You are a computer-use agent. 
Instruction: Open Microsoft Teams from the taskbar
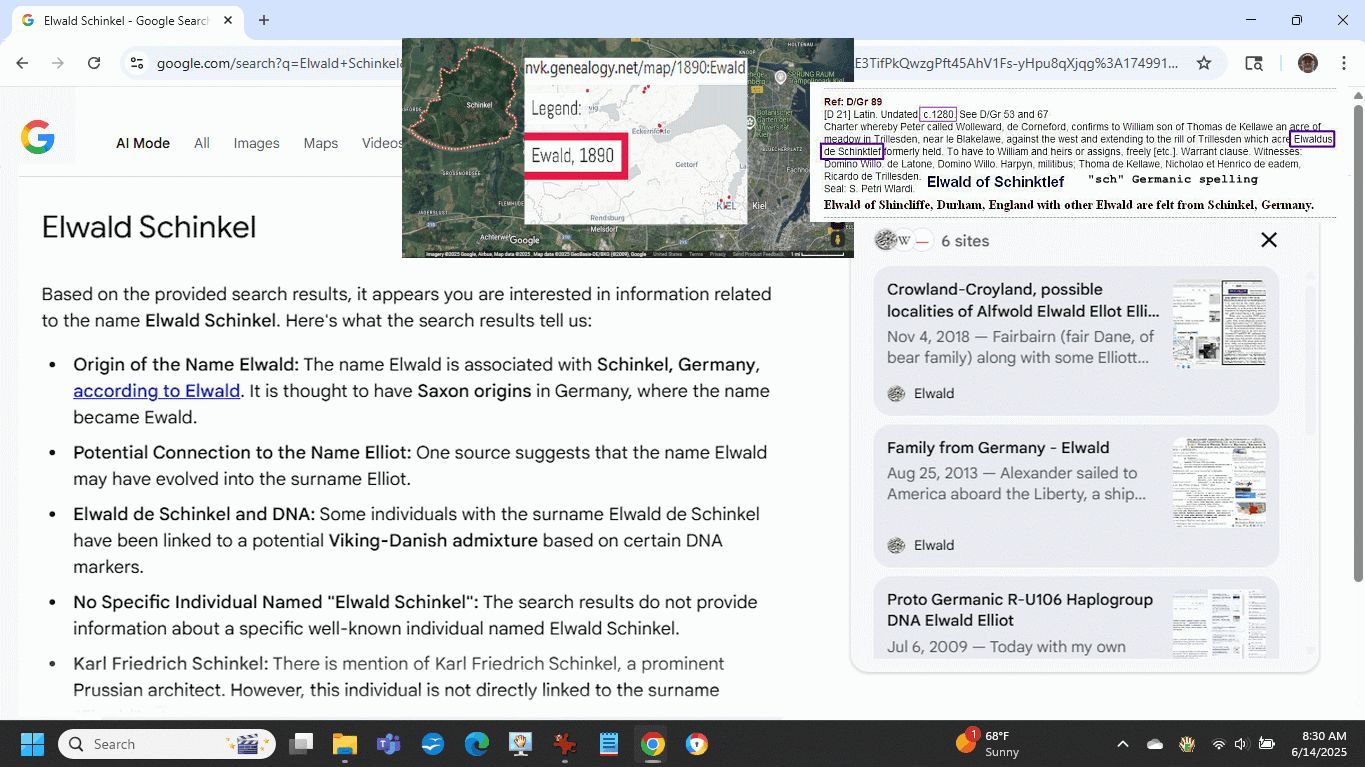tap(388, 744)
